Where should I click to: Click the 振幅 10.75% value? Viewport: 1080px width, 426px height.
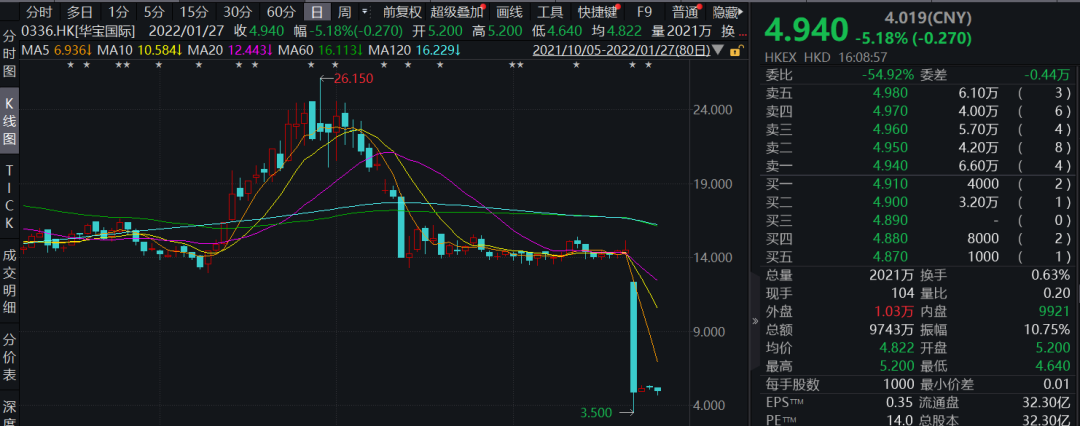(x=1048, y=329)
